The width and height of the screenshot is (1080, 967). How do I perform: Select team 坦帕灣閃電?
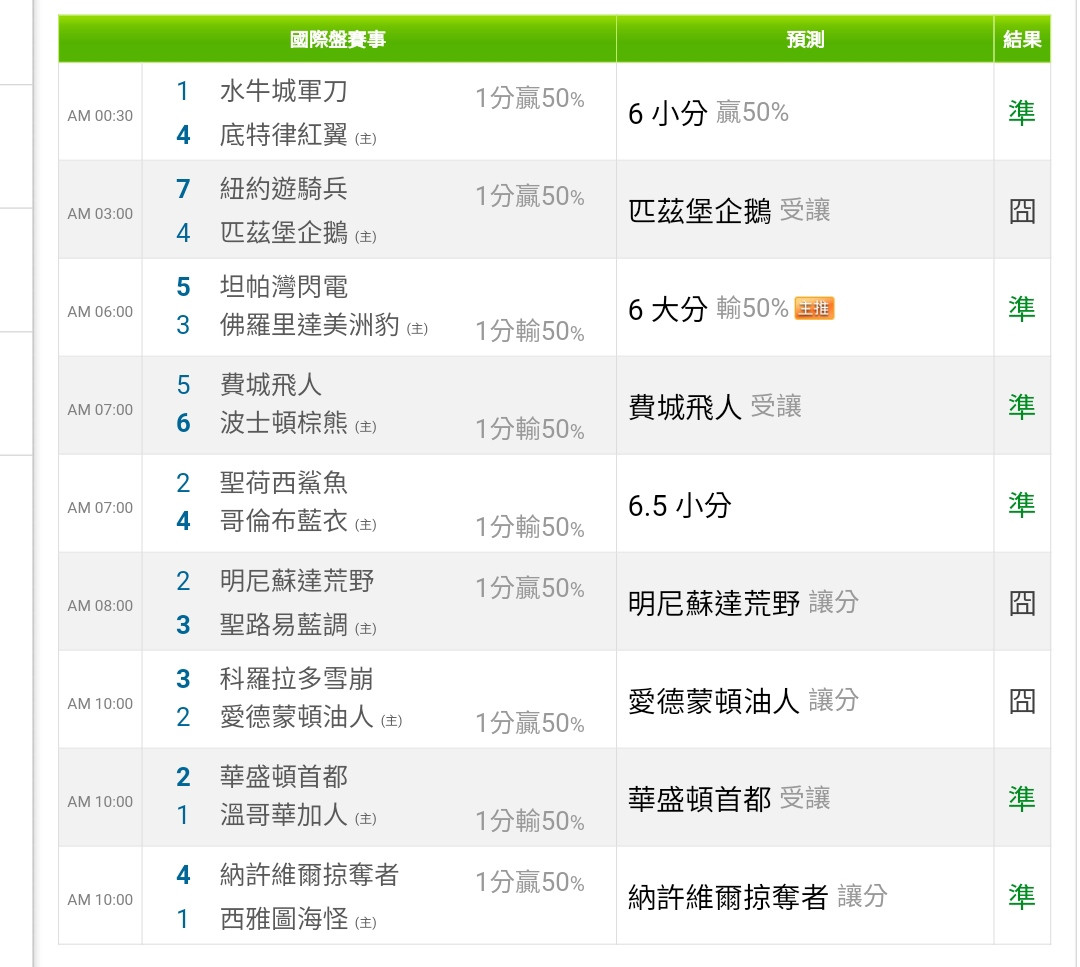(x=284, y=287)
